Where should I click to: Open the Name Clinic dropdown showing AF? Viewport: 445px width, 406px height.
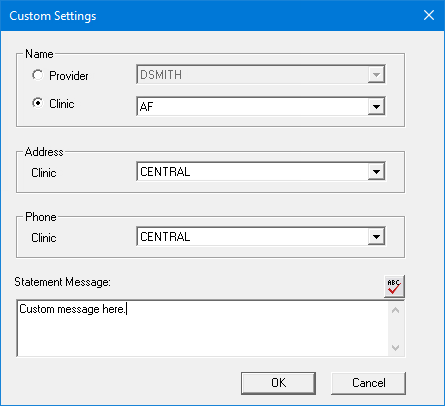(x=376, y=107)
